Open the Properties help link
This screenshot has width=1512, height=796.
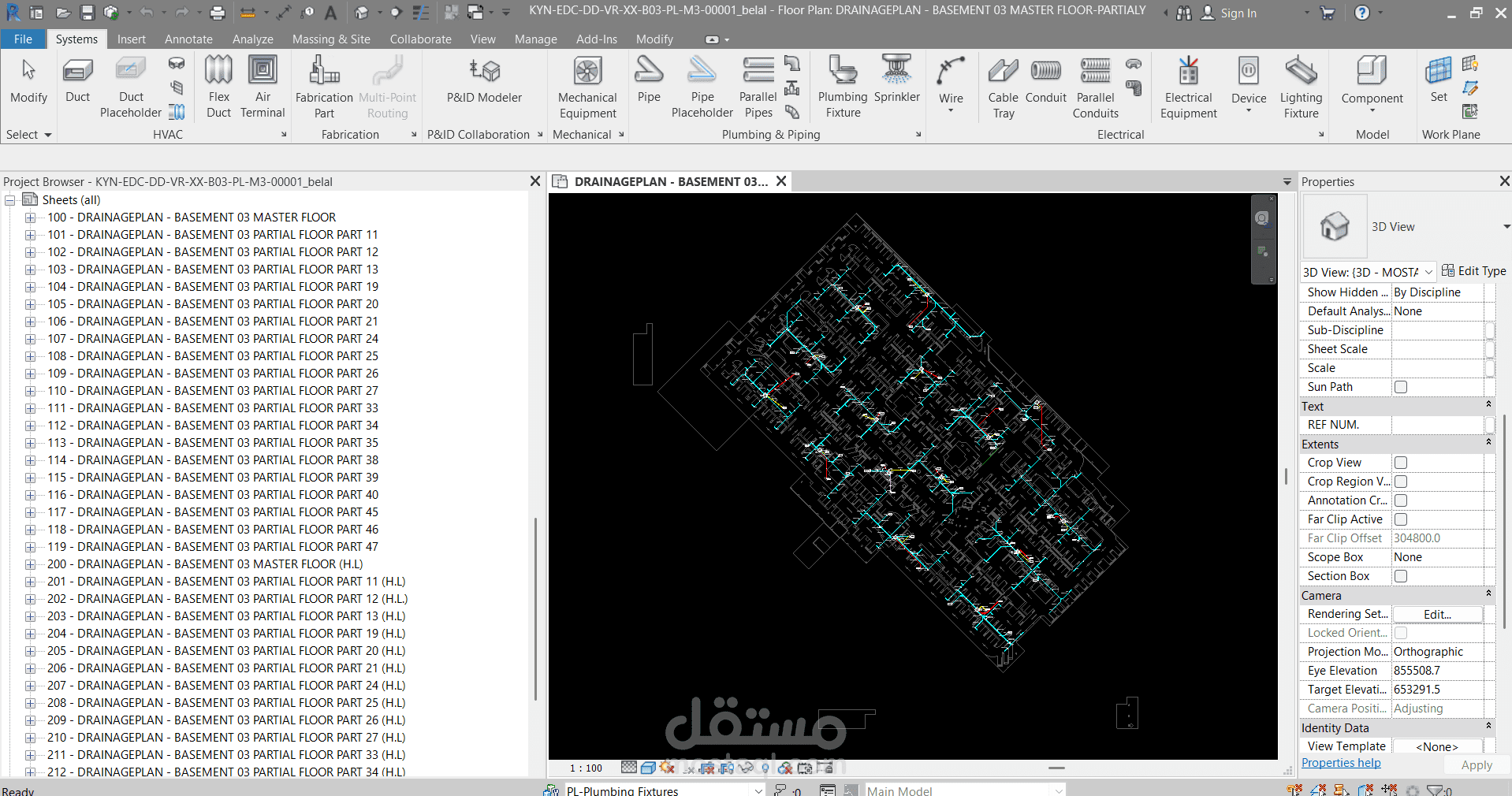click(x=1341, y=763)
